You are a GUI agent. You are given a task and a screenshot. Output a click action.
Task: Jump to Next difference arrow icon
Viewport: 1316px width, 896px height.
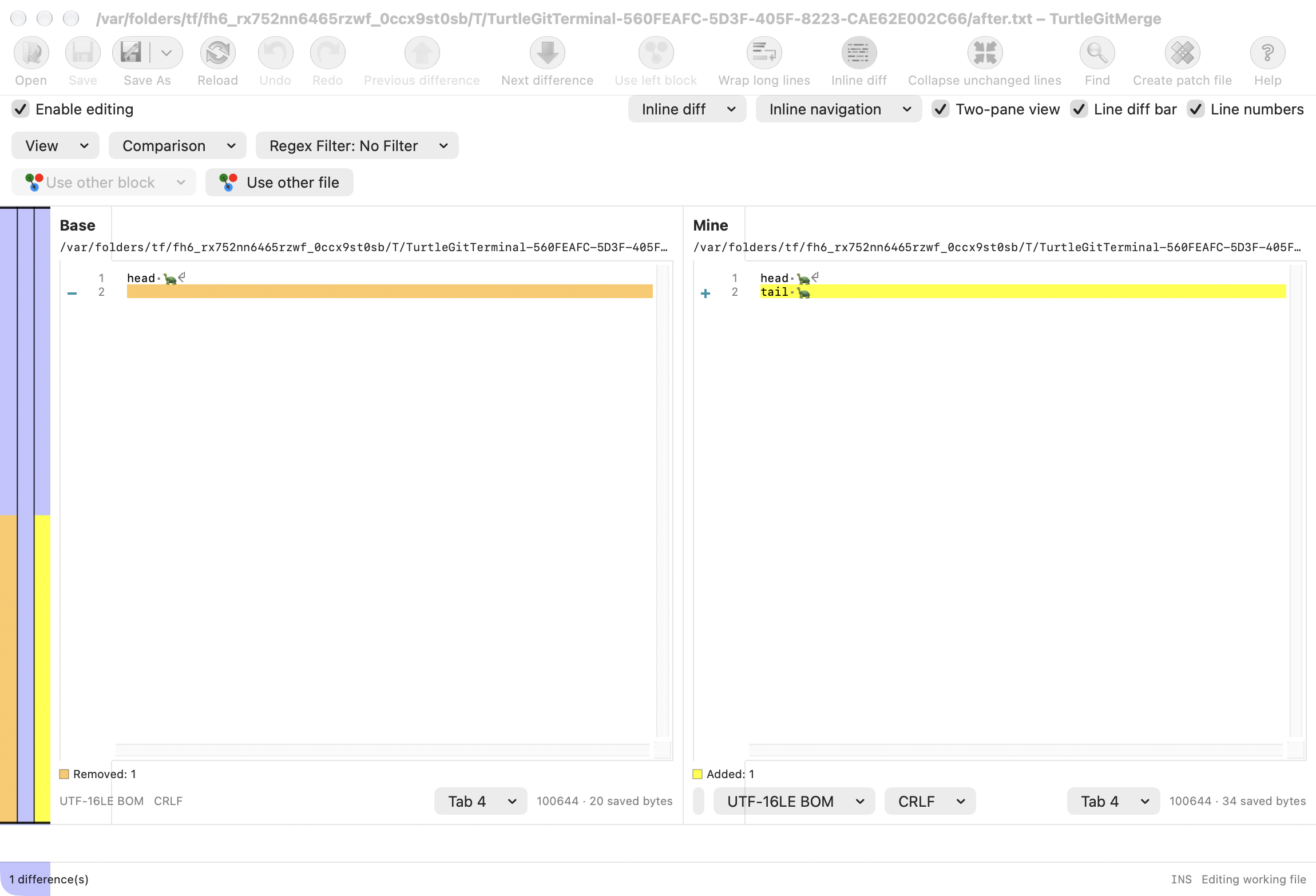tap(547, 53)
